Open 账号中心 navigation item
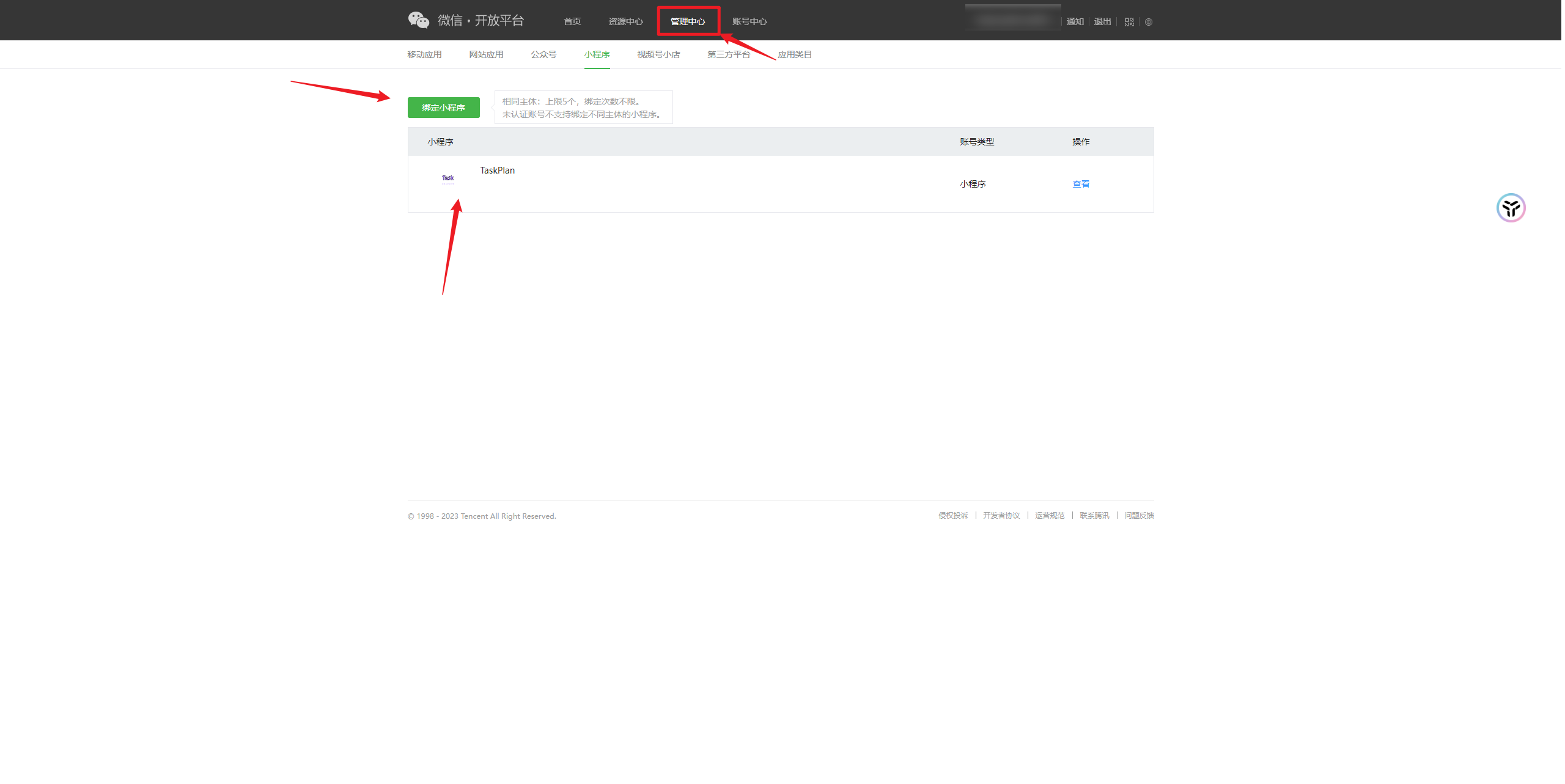The image size is (1565, 784). click(749, 21)
